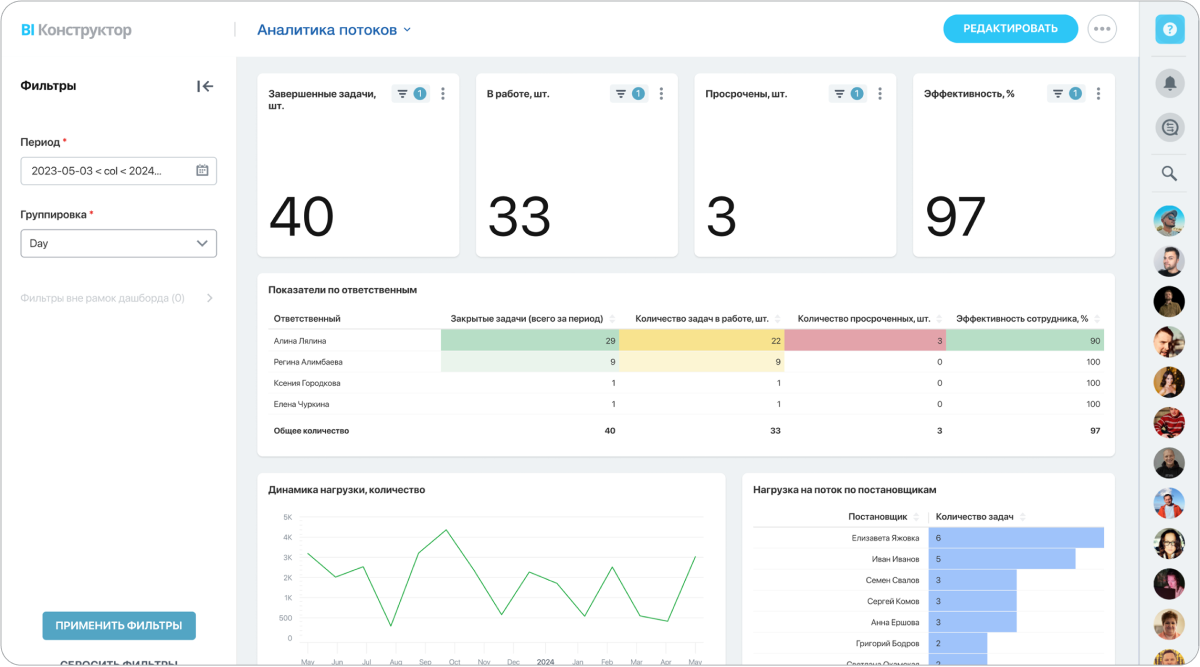Collapse the Фильтры sidebar panel
This screenshot has width=1200, height=667.
pos(205,86)
